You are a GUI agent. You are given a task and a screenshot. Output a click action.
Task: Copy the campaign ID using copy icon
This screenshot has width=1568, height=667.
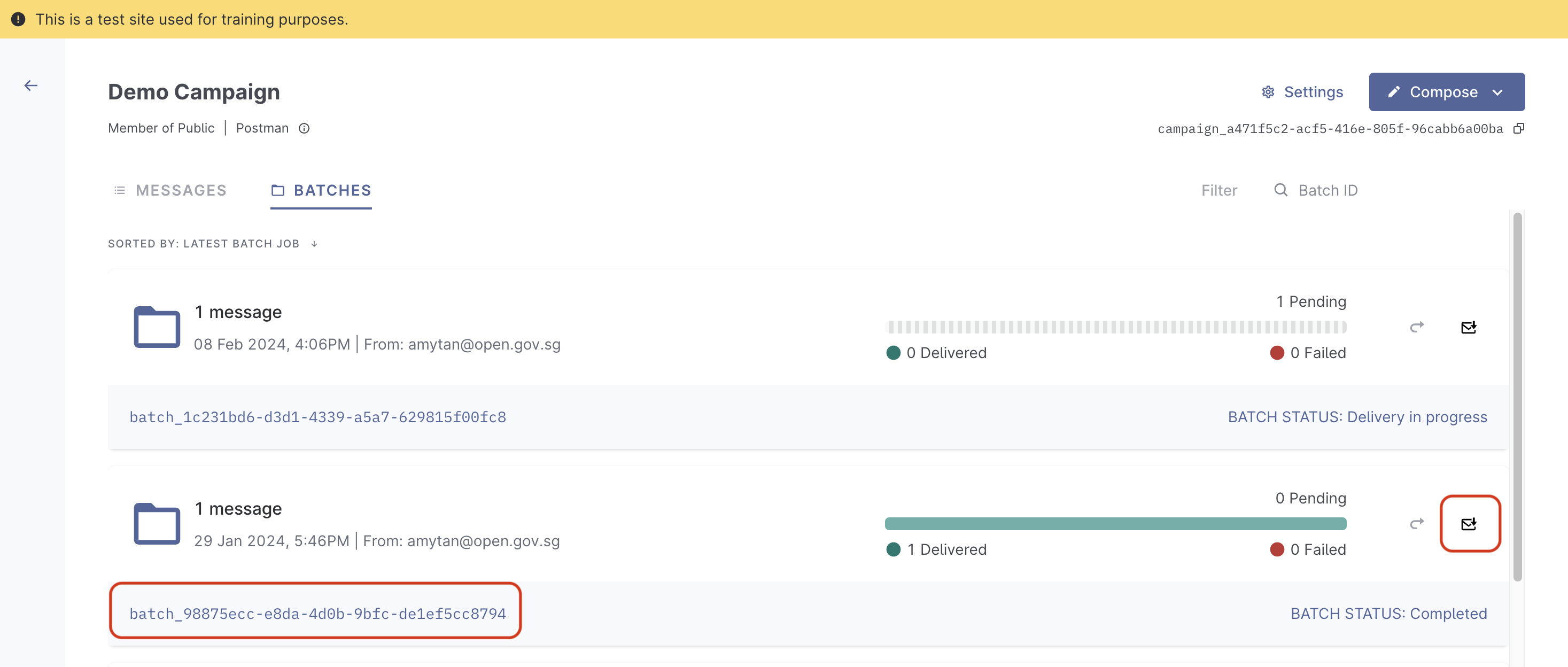[x=1519, y=128]
